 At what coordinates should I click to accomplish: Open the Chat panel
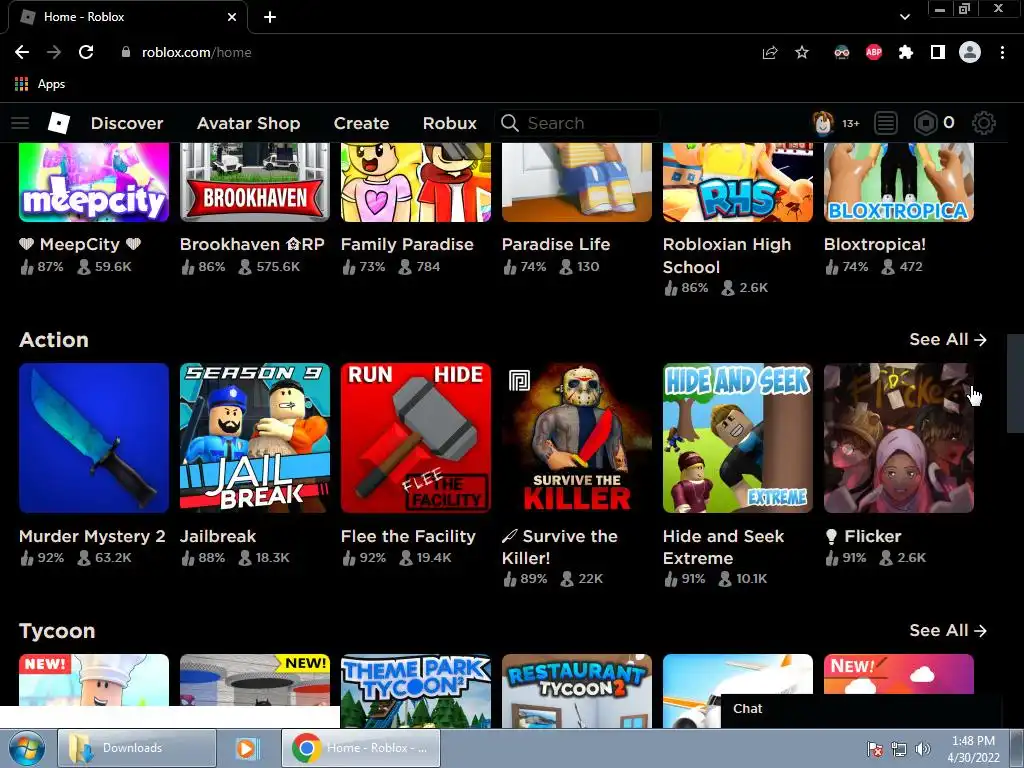pos(861,709)
